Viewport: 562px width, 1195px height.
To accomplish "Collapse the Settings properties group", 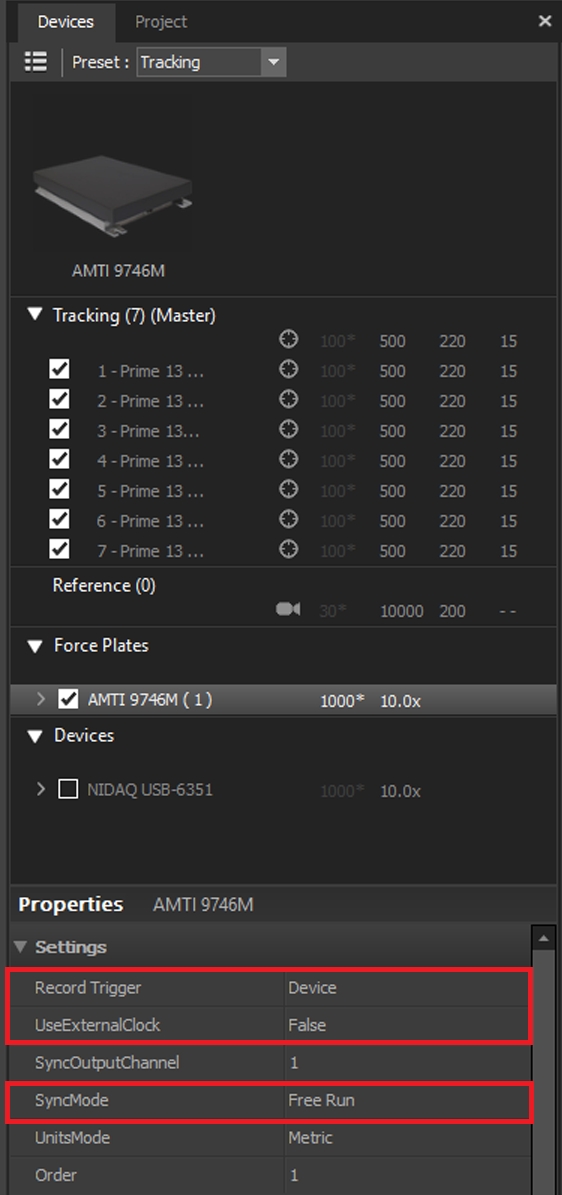I will (x=21, y=947).
